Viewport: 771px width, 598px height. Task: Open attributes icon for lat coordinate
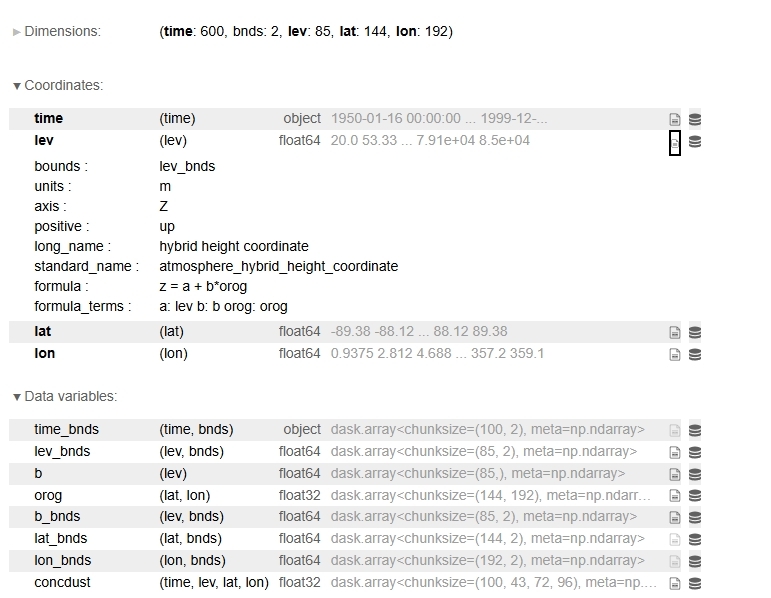(x=674, y=332)
